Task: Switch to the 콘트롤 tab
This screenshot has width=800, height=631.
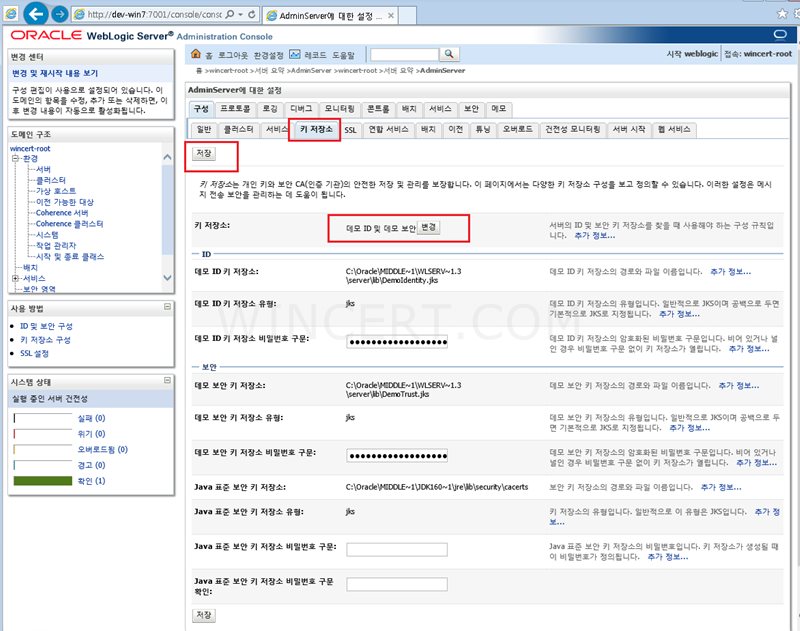Action: tap(378, 109)
